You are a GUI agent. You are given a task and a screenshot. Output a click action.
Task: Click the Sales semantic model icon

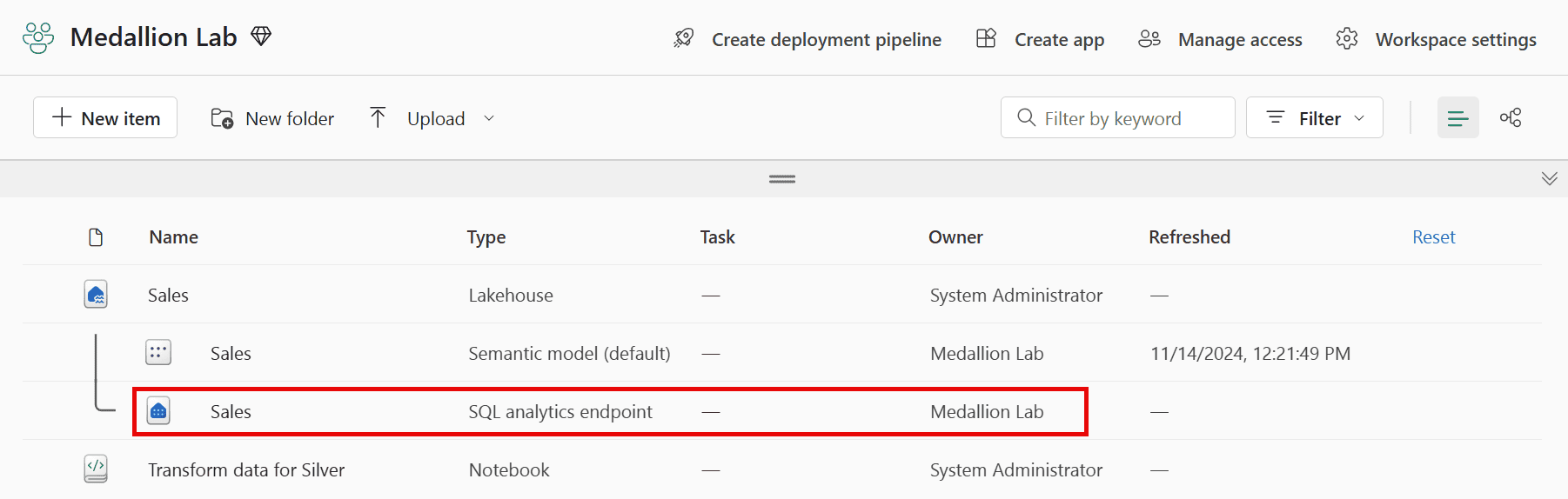[x=158, y=353]
